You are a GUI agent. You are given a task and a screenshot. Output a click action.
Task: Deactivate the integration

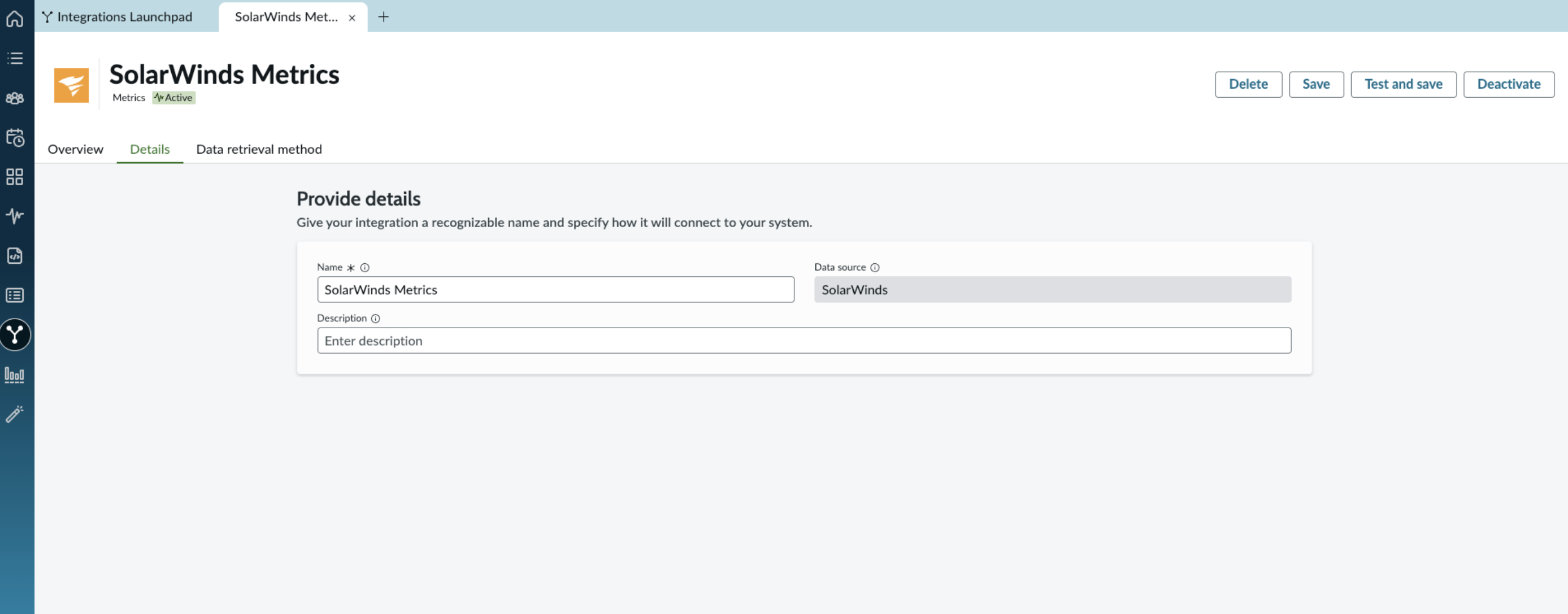1509,84
